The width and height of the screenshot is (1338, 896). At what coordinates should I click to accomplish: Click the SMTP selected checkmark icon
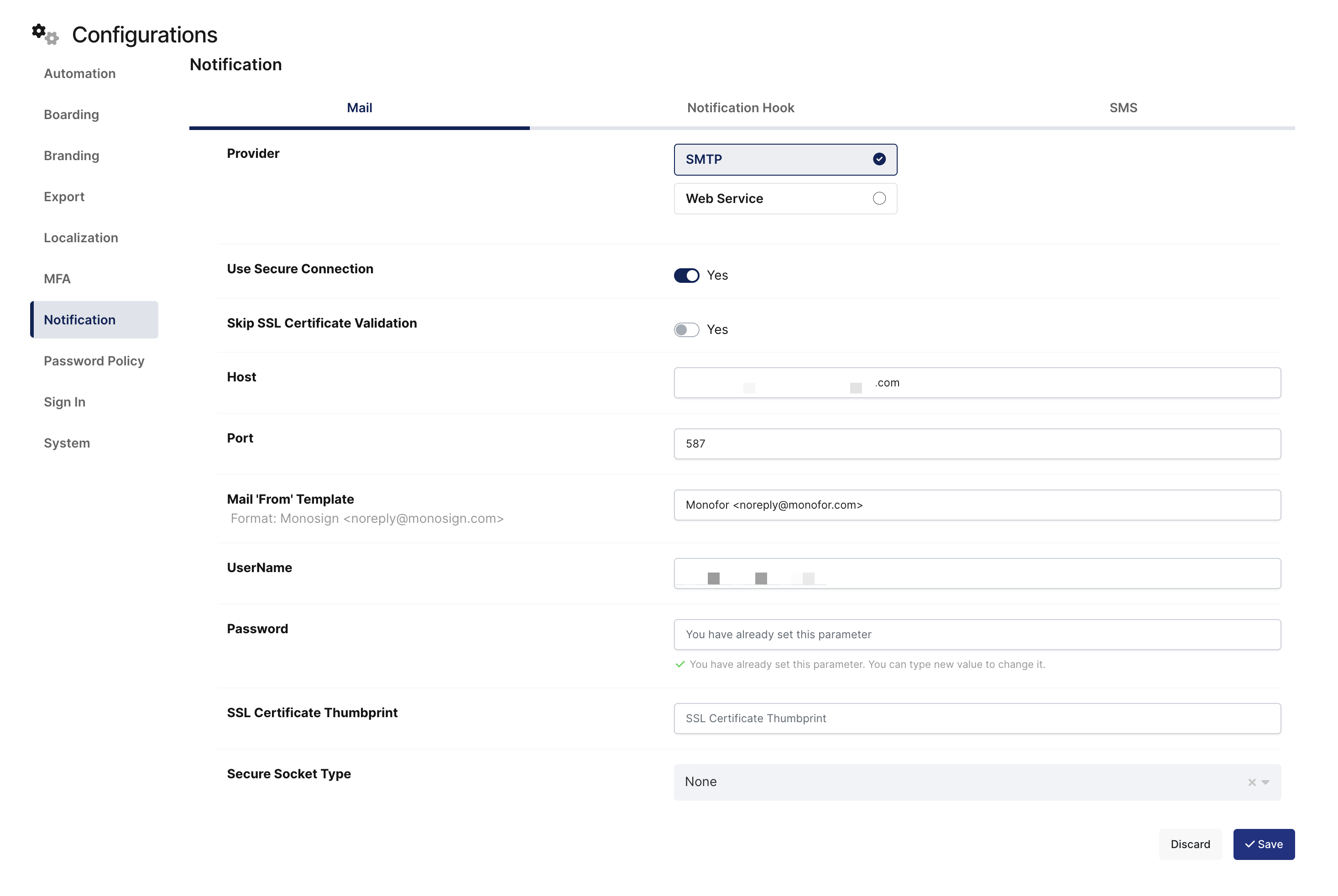879,159
